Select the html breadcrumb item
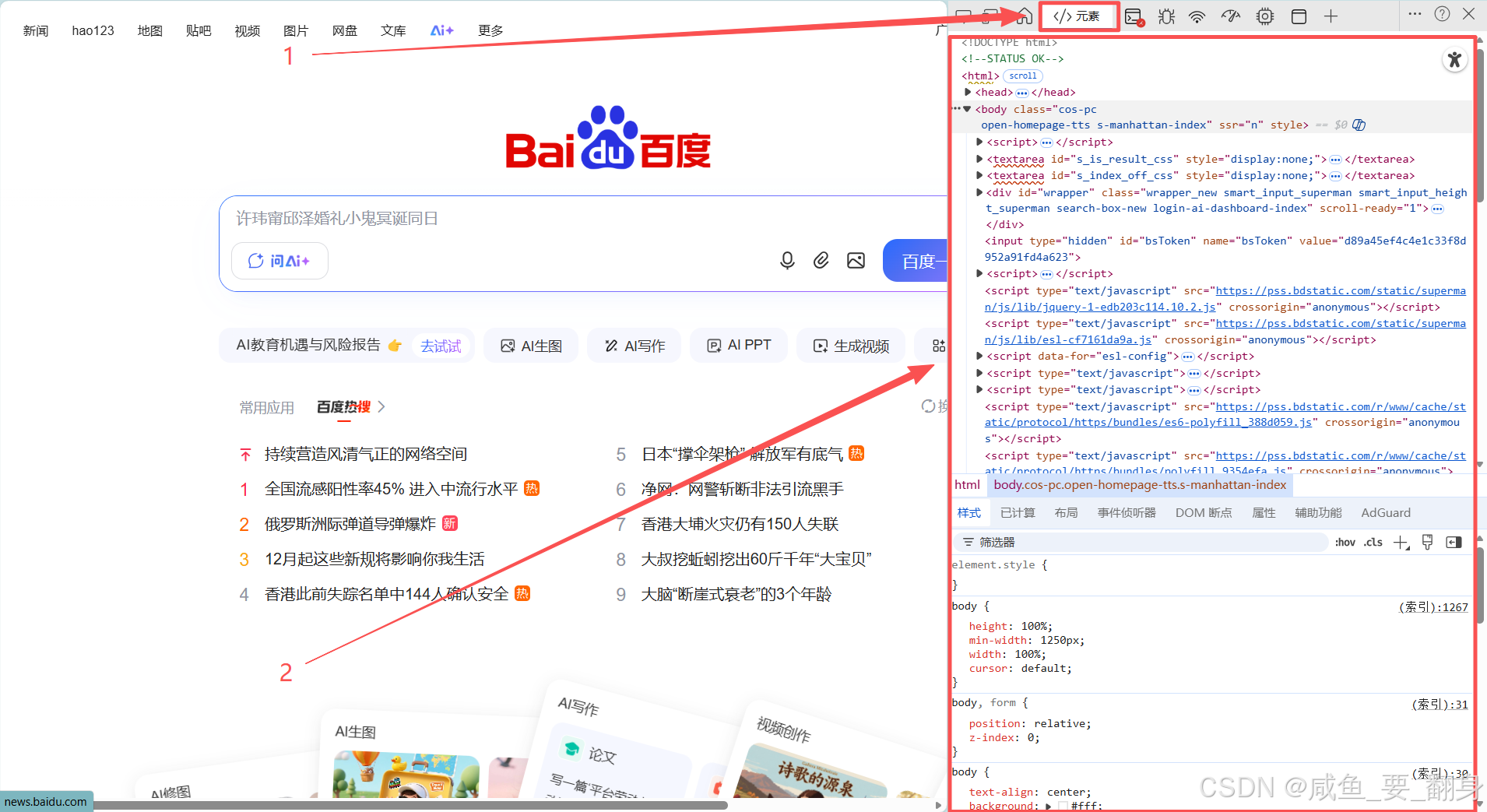 click(x=968, y=484)
